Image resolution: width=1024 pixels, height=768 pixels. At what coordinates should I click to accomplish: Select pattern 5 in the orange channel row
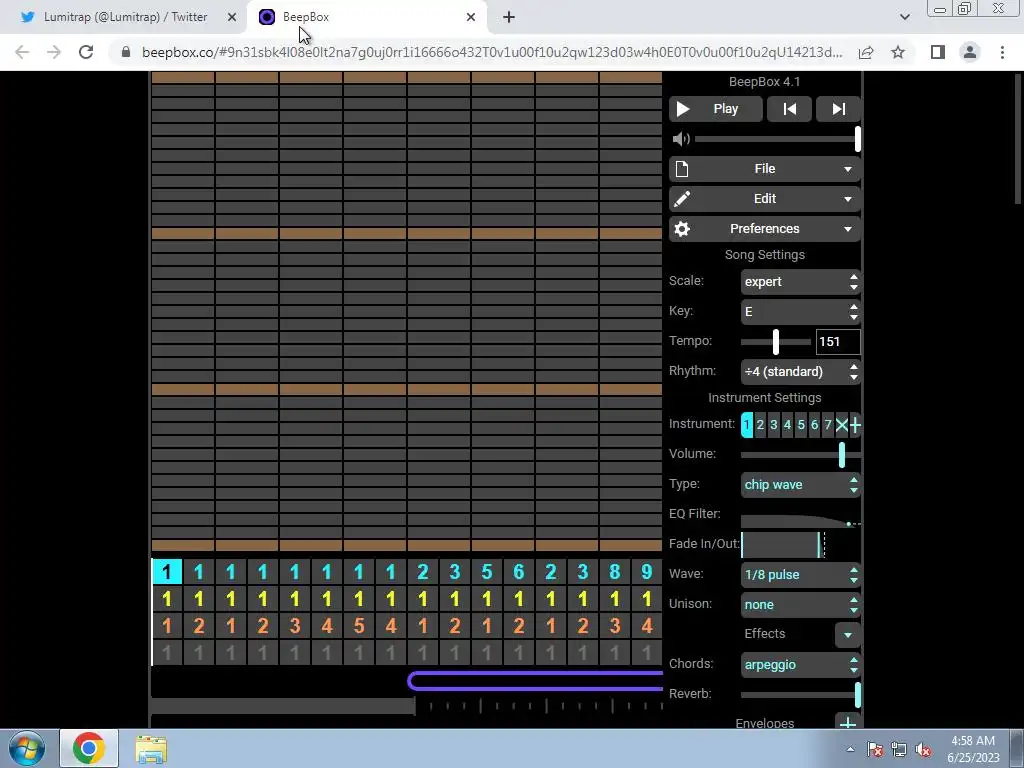[359, 626]
